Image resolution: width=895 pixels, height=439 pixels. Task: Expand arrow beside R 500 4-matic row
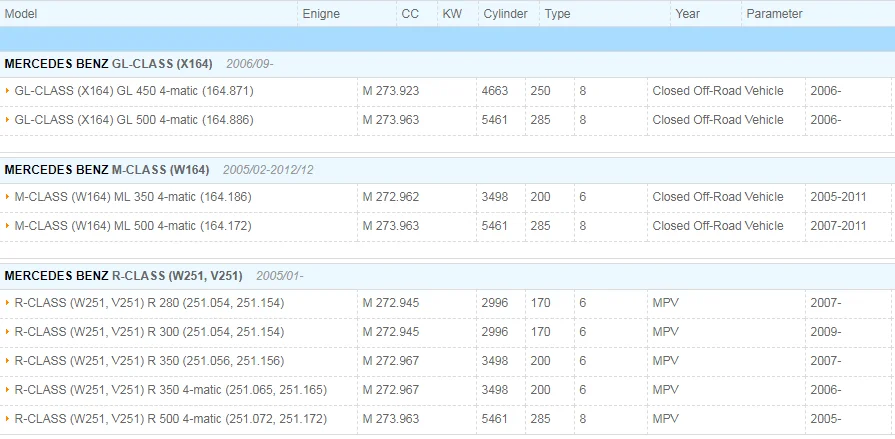[7, 419]
